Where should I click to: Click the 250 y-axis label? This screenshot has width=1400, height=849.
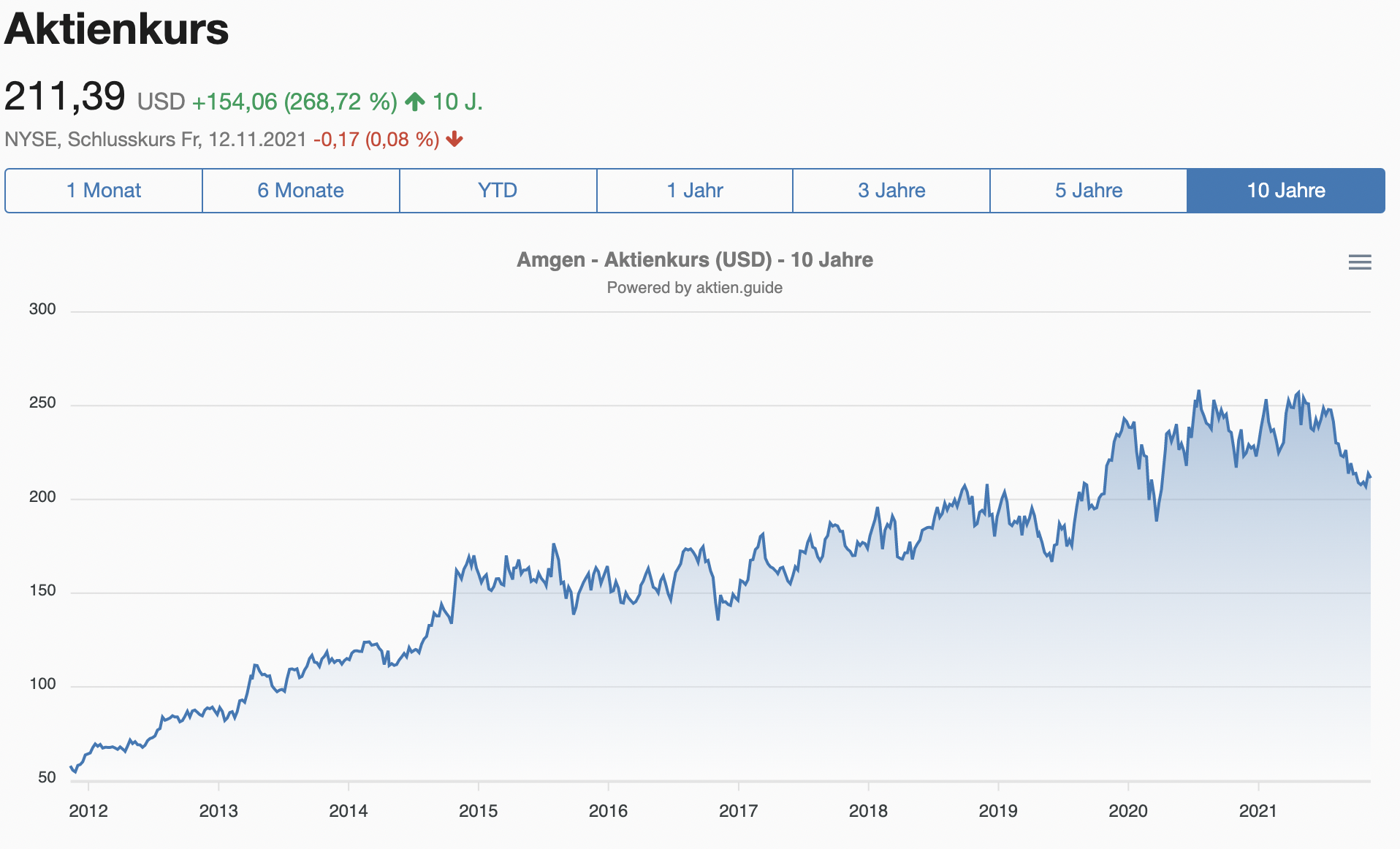pyautogui.click(x=42, y=403)
